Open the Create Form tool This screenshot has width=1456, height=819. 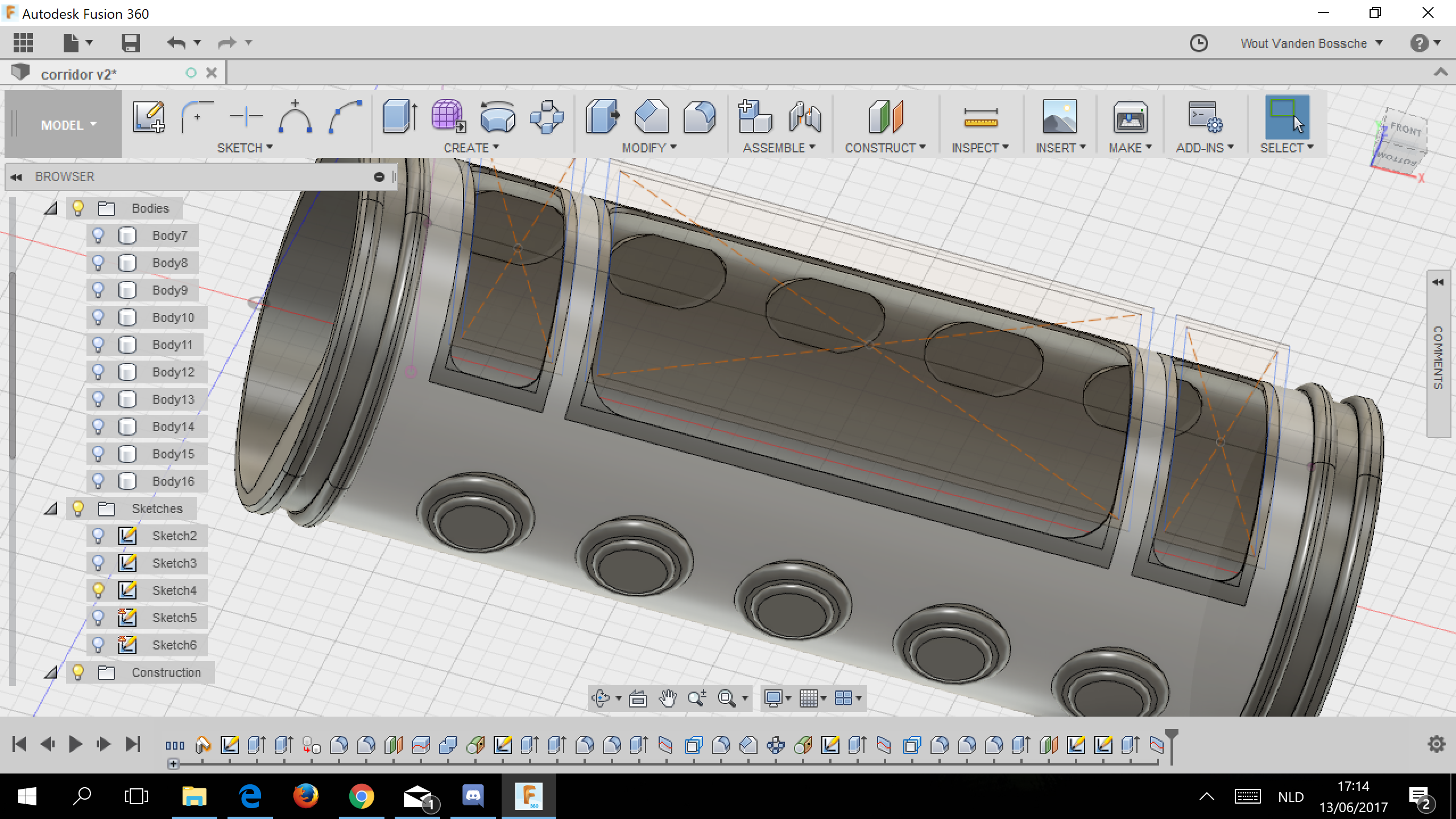click(x=448, y=118)
